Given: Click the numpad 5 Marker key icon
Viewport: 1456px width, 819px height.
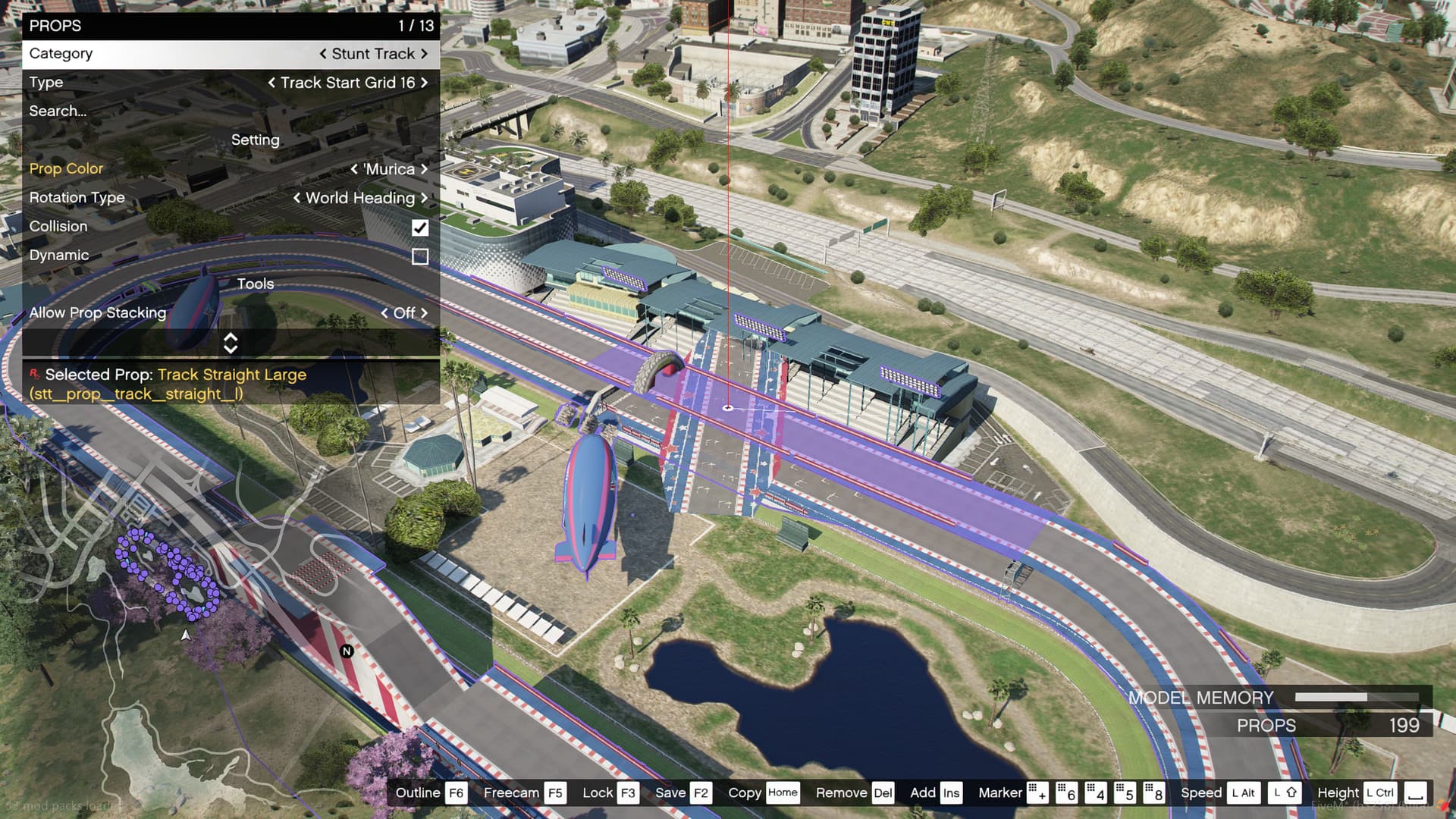Looking at the screenshot, I should click(x=1125, y=792).
